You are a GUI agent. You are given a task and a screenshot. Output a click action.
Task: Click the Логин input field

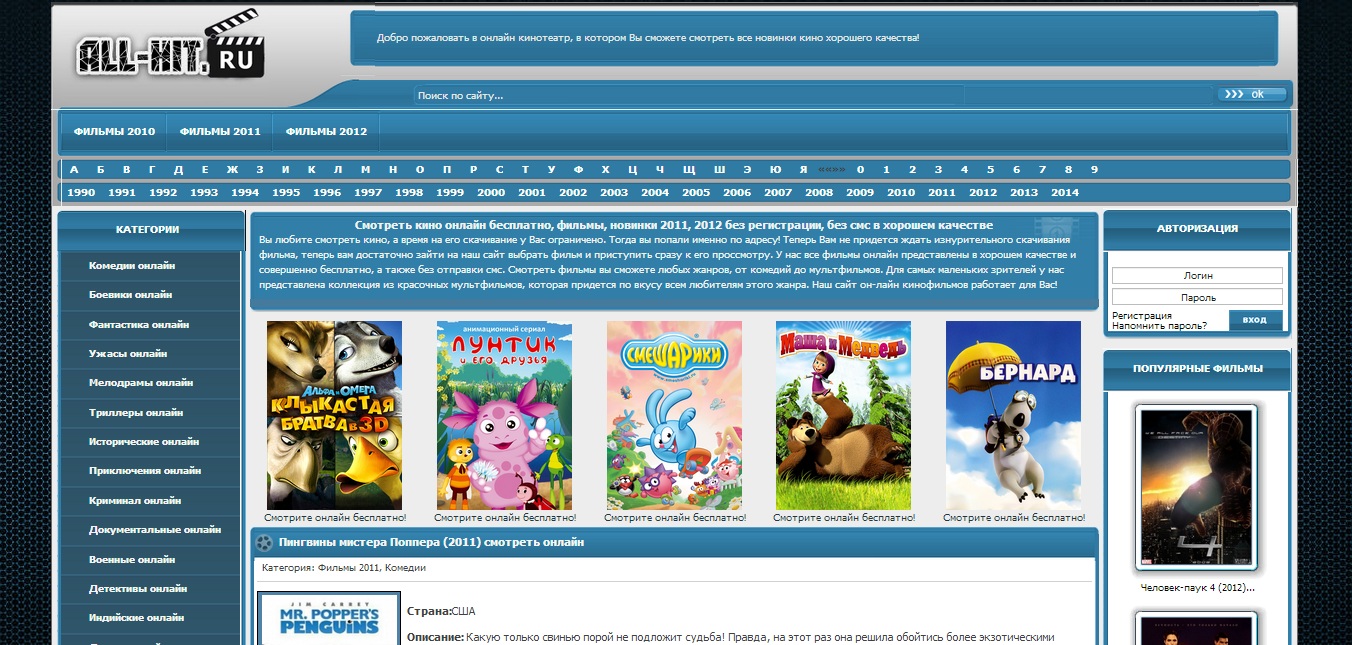pos(1197,276)
